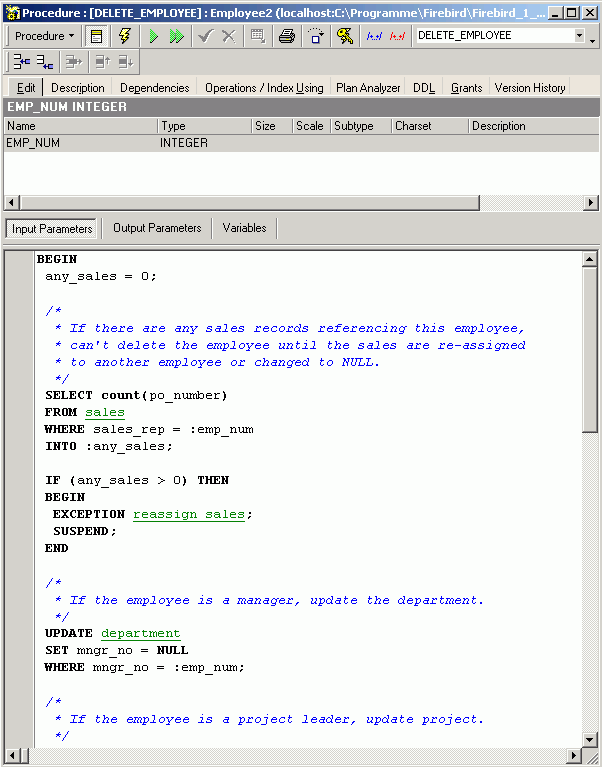The image size is (602, 767).
Task: Click the 'department' table hyperlink
Action: pos(141,633)
